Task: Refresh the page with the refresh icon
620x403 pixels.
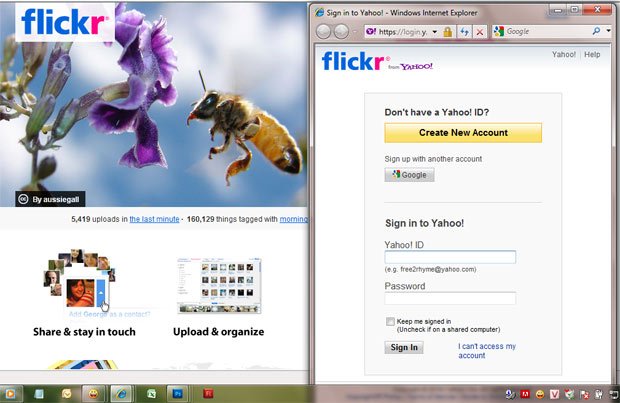Action: pos(465,32)
